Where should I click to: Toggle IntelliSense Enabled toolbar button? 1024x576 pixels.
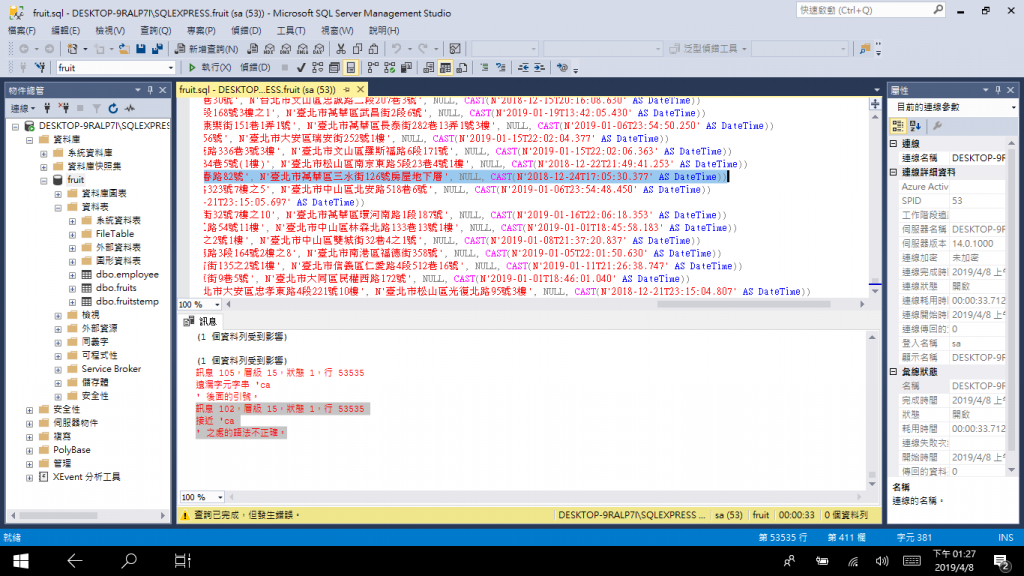tap(351, 67)
